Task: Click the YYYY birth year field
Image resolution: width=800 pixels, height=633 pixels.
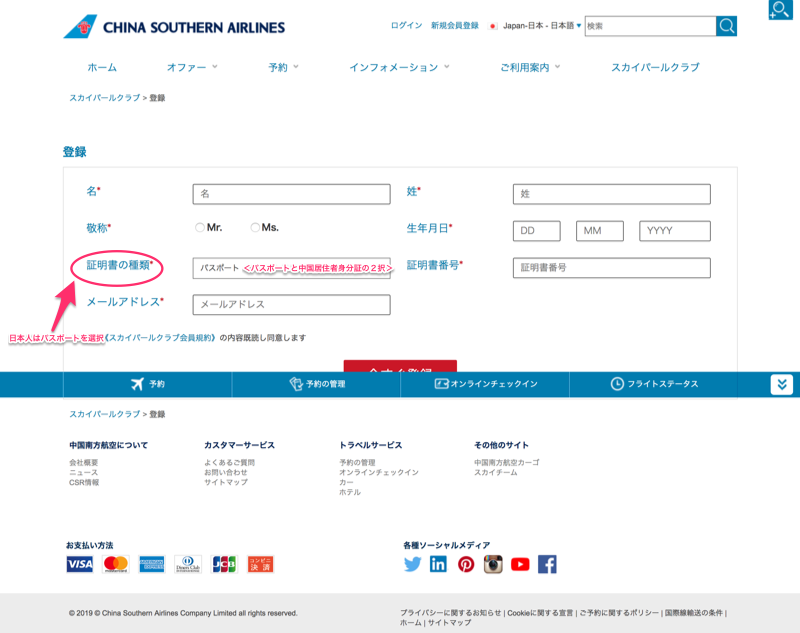Action: pyautogui.click(x=675, y=231)
